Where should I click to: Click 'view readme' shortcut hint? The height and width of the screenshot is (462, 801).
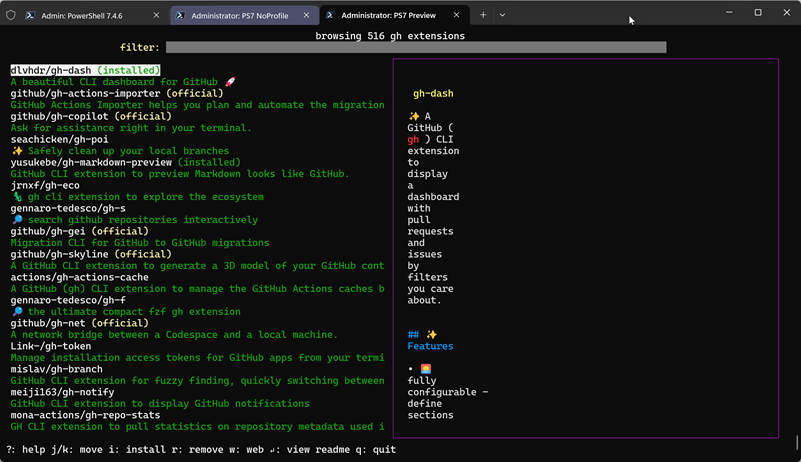click(318, 450)
